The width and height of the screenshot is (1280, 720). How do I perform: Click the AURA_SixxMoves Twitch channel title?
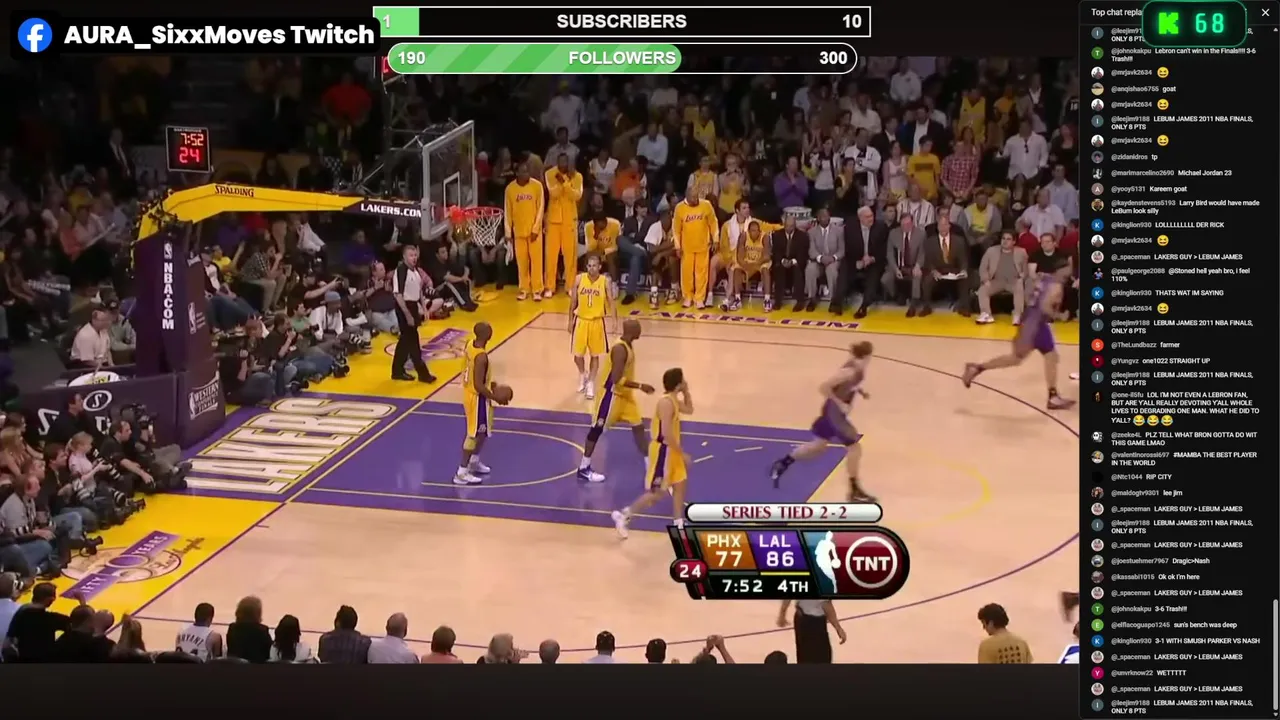219,35
